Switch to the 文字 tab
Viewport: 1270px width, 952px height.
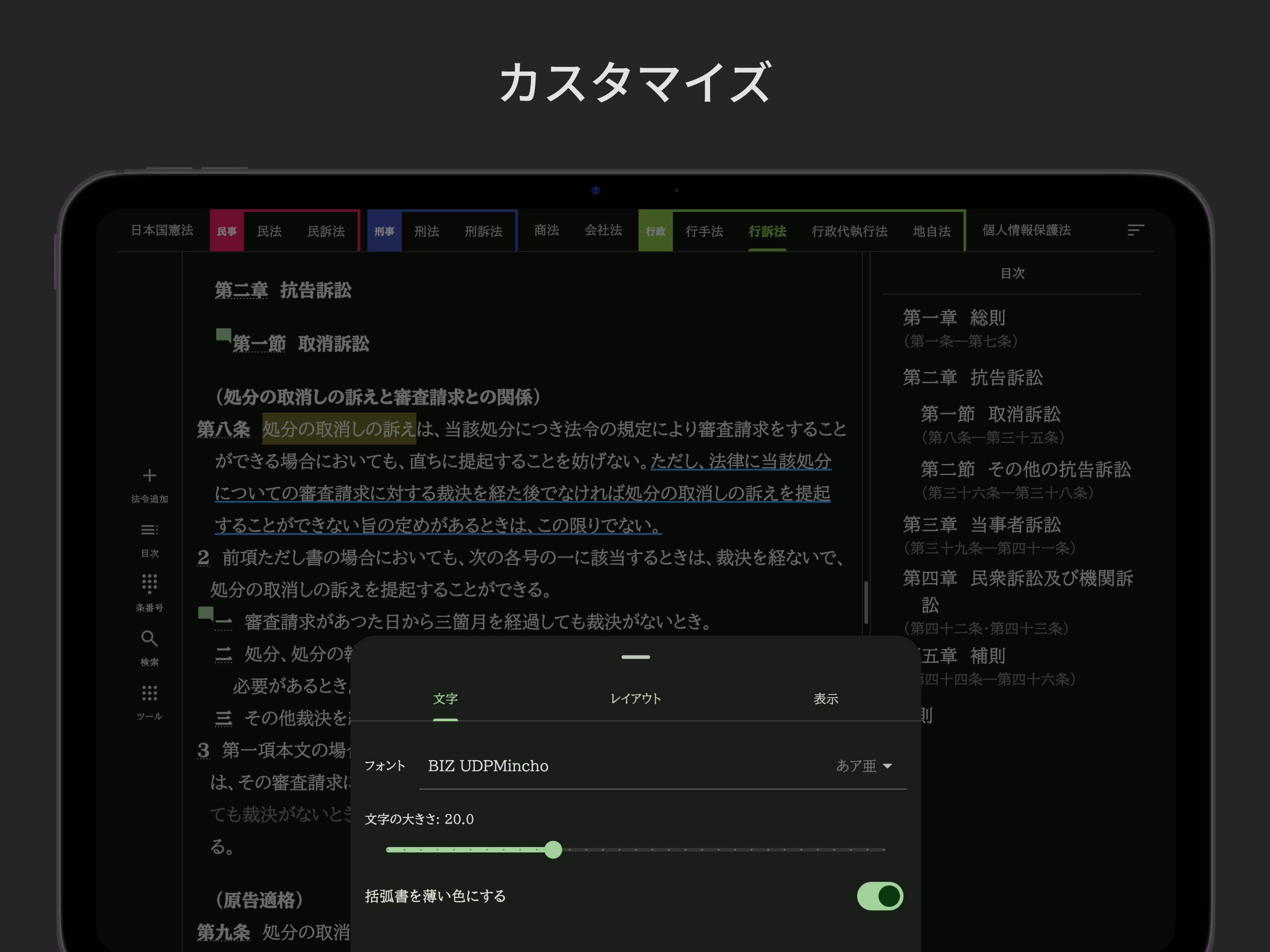445,699
